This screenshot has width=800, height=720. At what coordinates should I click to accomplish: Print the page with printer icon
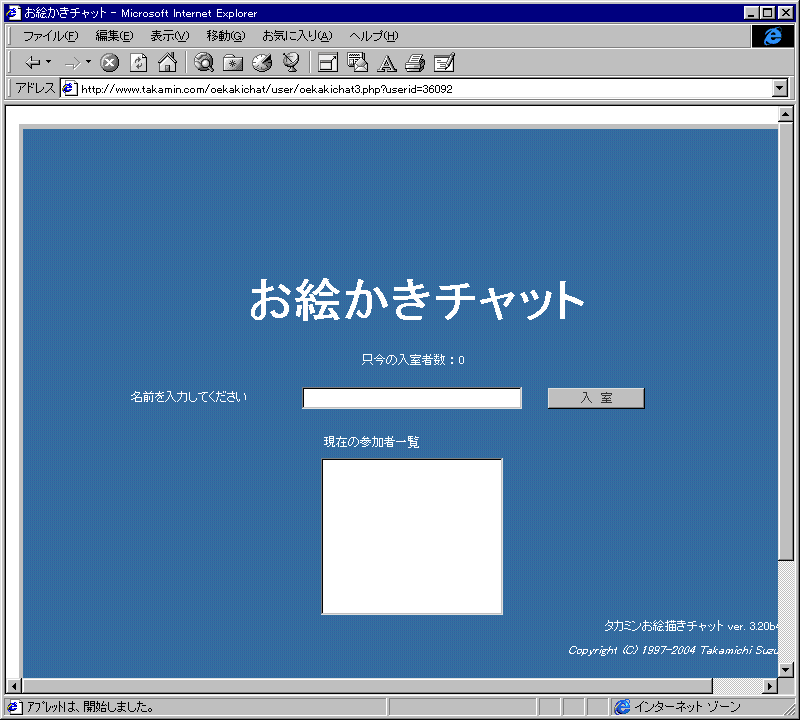(415, 63)
